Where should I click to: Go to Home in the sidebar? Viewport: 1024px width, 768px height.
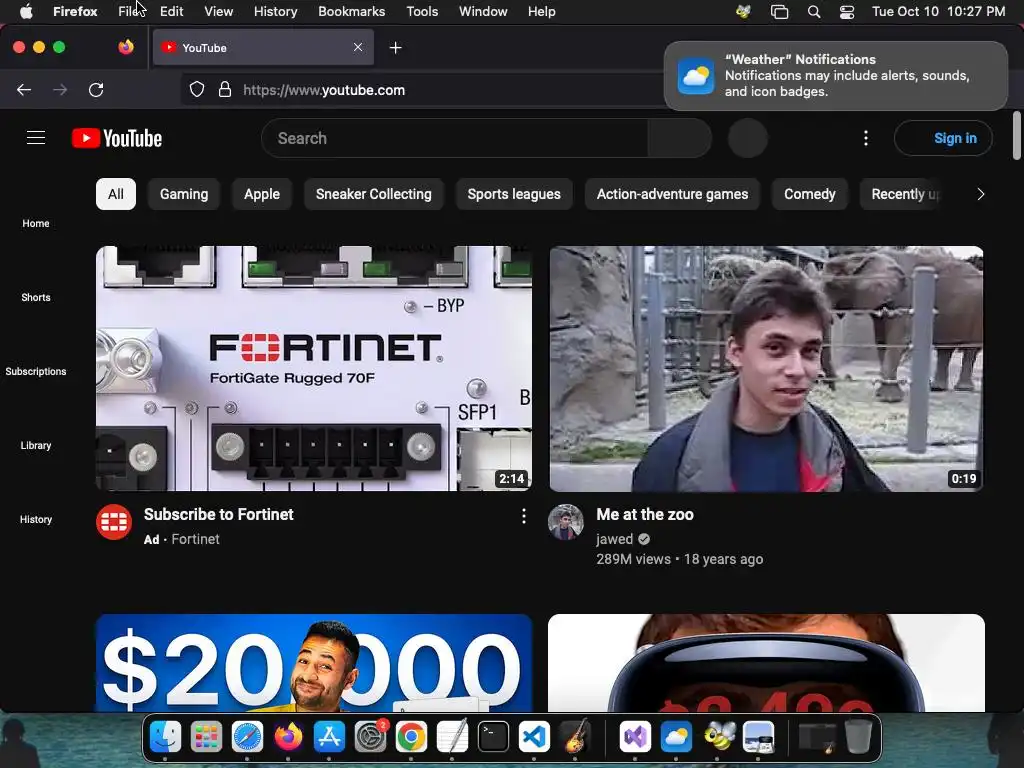[x=36, y=223]
